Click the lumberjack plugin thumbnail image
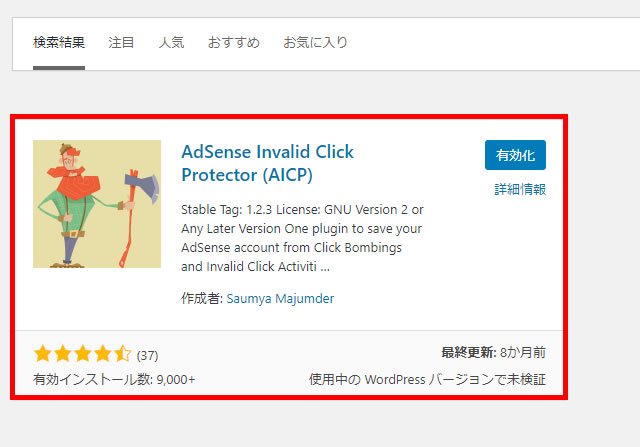Screen dimensions: 640x447 (x=97, y=204)
